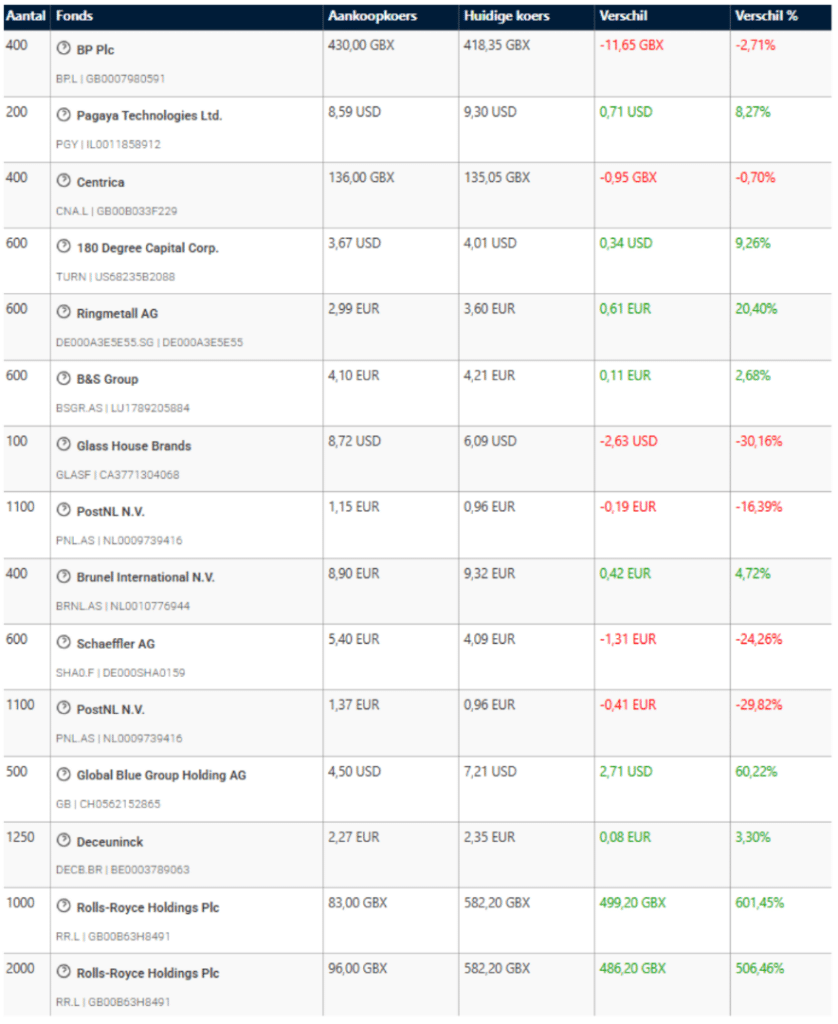
Task: Open the Global Blue Group Holding AG link
Action: pyautogui.click(x=161, y=776)
